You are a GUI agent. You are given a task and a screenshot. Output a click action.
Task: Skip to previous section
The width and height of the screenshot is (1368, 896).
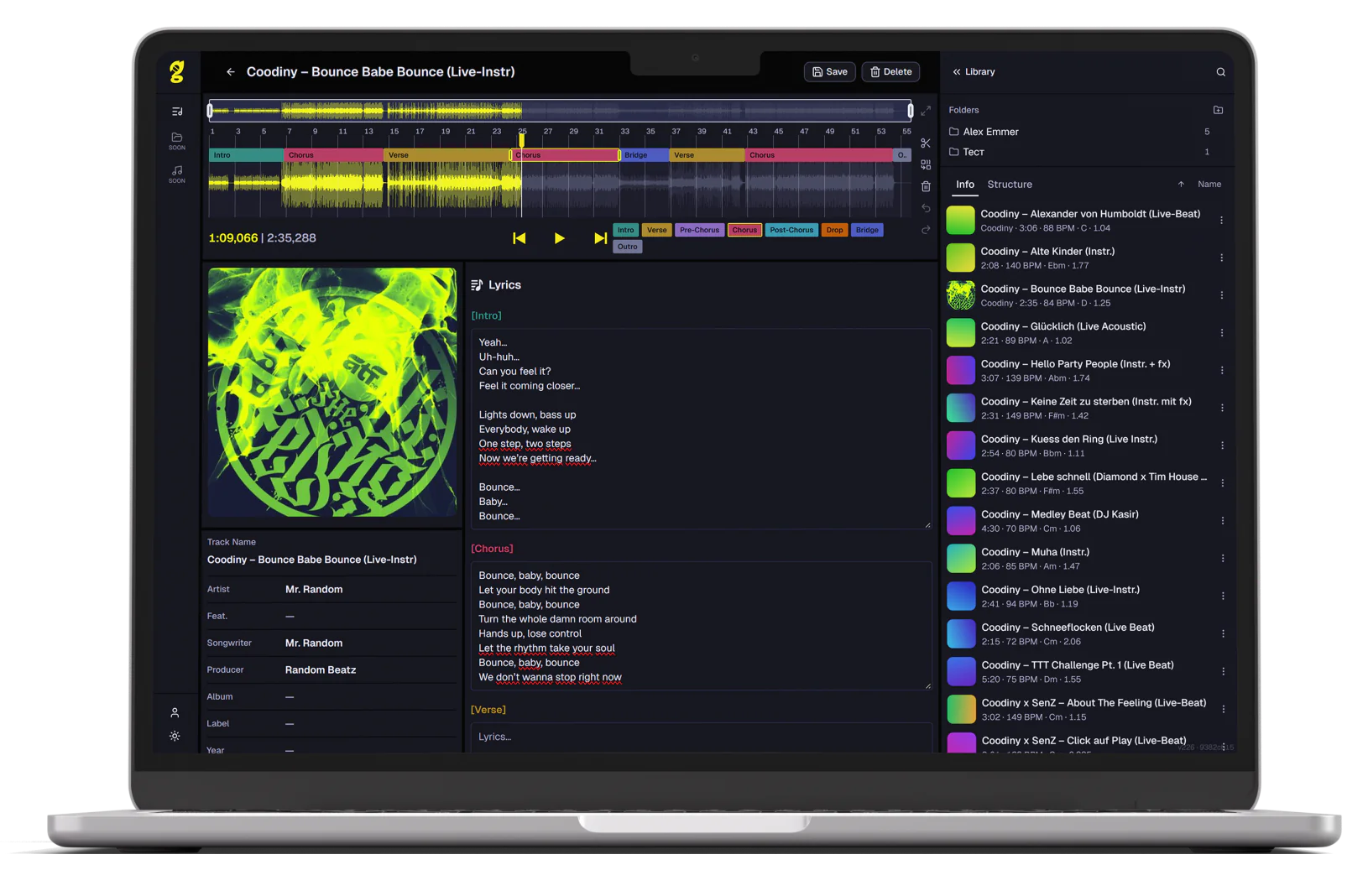click(x=520, y=238)
